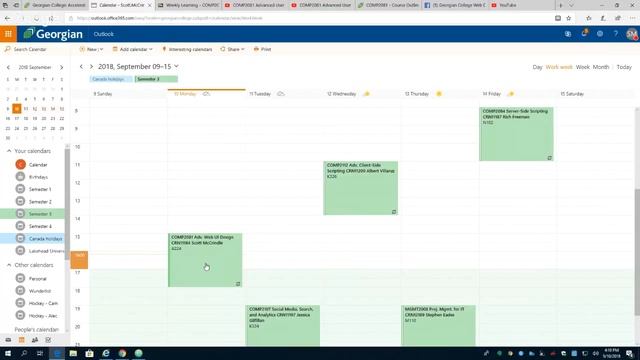Open the Share dropdown

[232, 49]
